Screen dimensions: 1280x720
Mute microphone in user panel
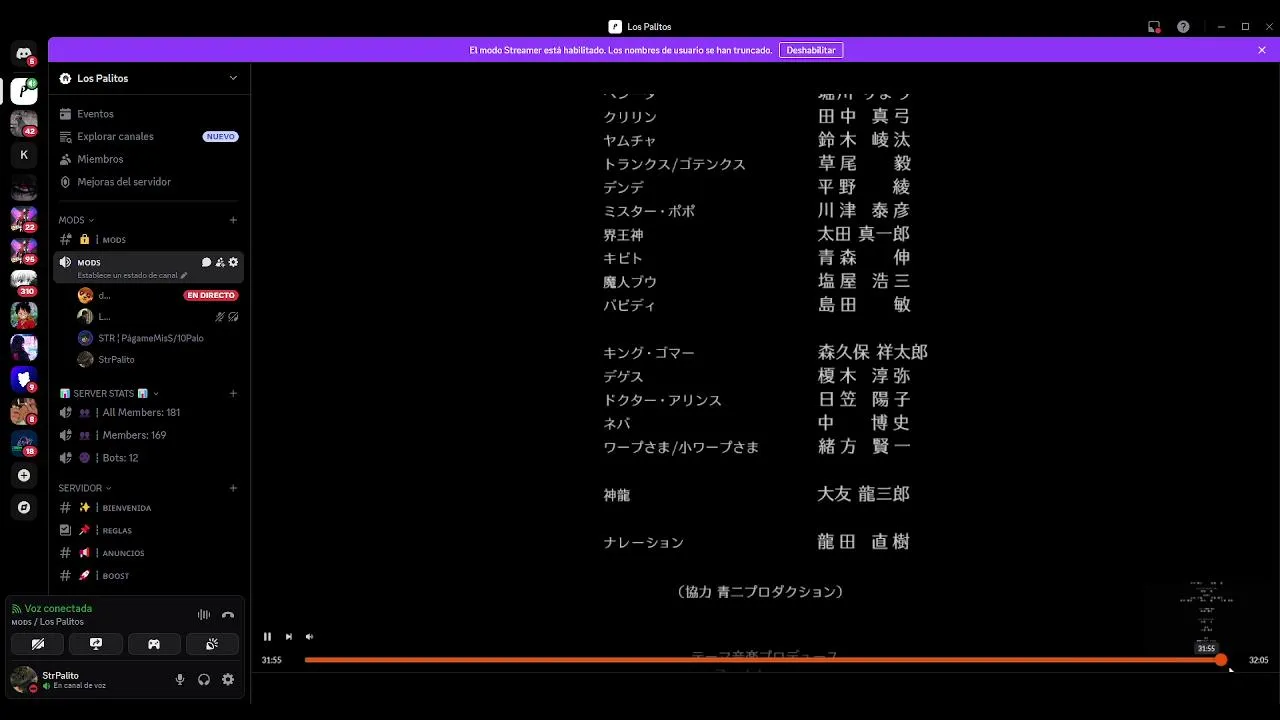(x=180, y=680)
